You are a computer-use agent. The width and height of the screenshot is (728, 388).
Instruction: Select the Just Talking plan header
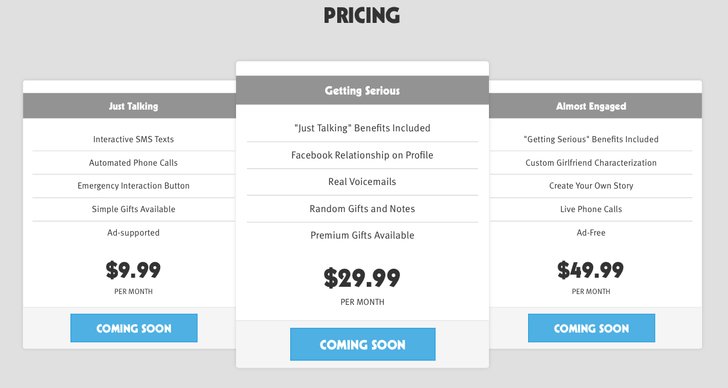(130, 106)
